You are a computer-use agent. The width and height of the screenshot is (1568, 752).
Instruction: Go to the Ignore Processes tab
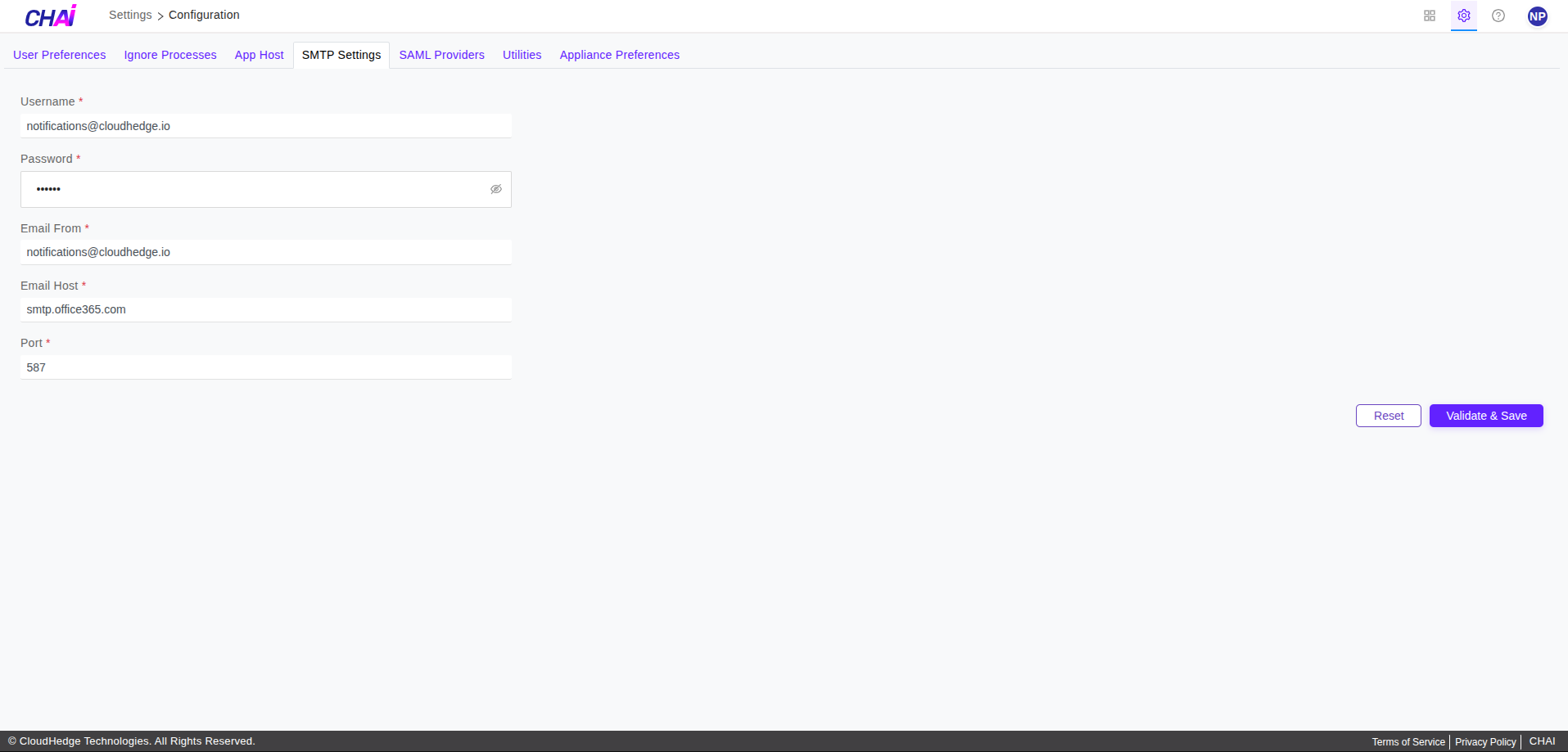pos(169,55)
